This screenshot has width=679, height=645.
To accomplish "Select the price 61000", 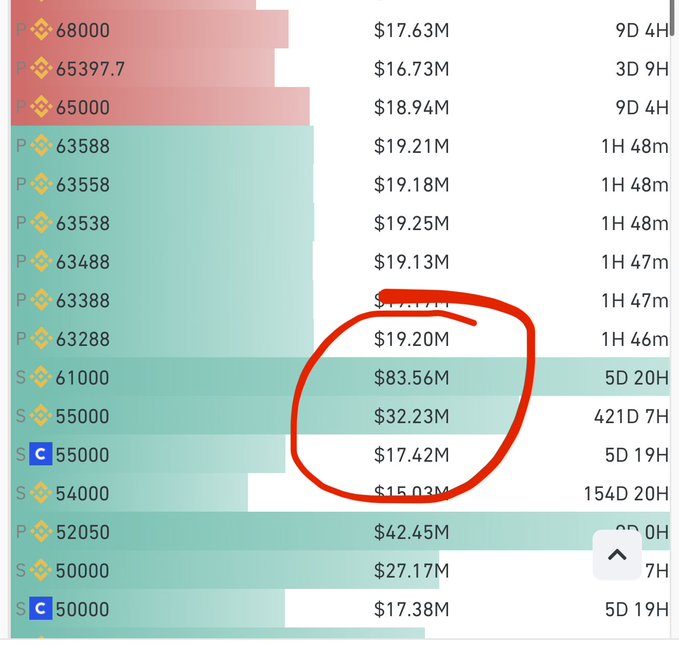I will 82,377.
